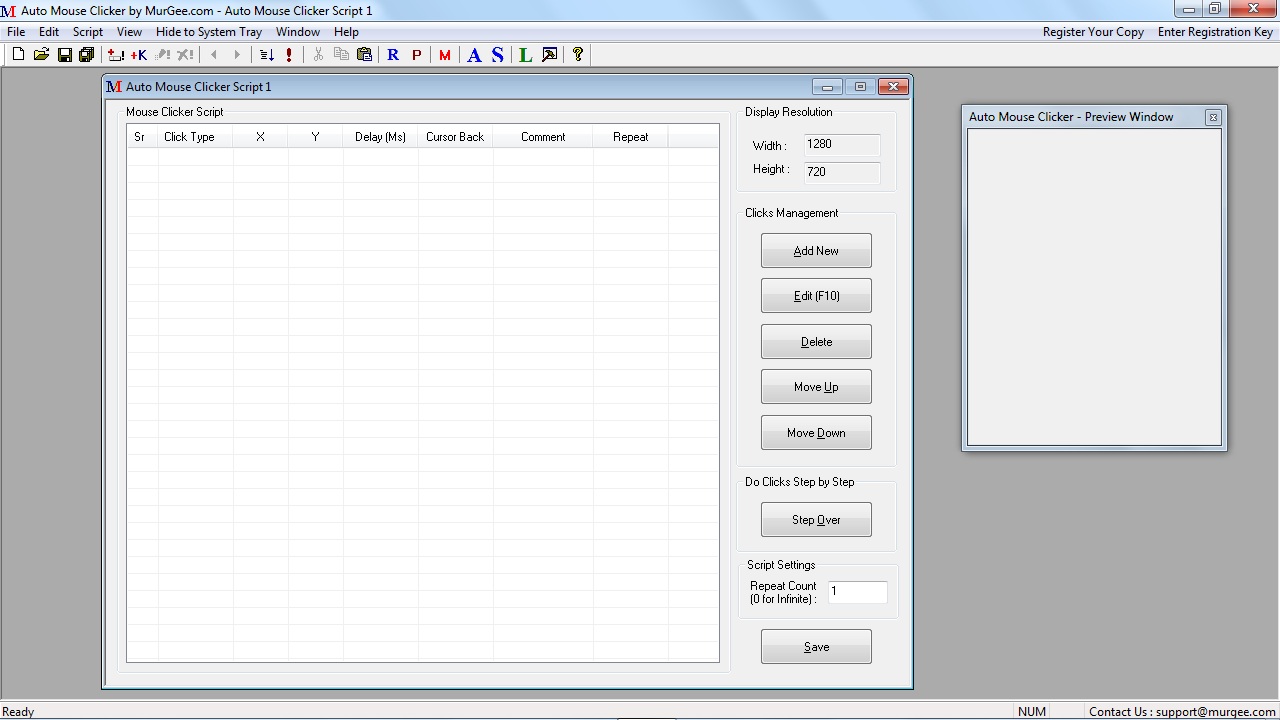Click Register Your Copy
The height and width of the screenshot is (720, 1280).
click(x=1093, y=31)
